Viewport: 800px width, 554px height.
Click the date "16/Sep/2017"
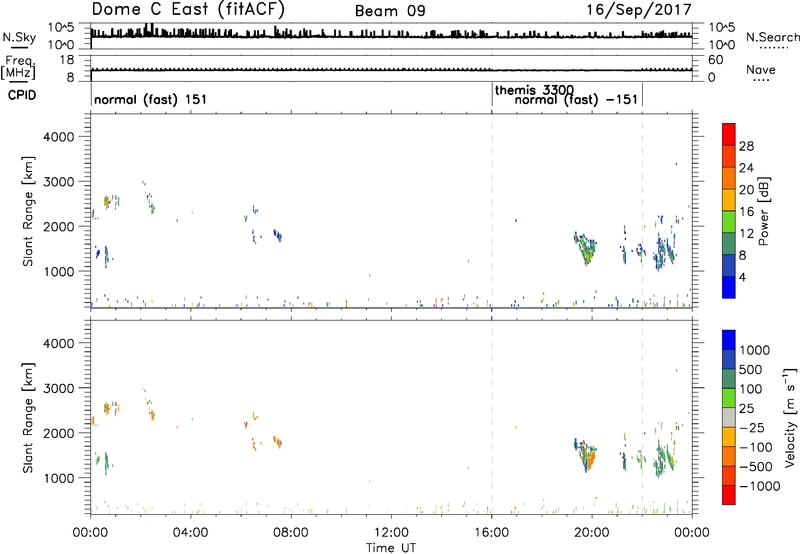(x=639, y=10)
